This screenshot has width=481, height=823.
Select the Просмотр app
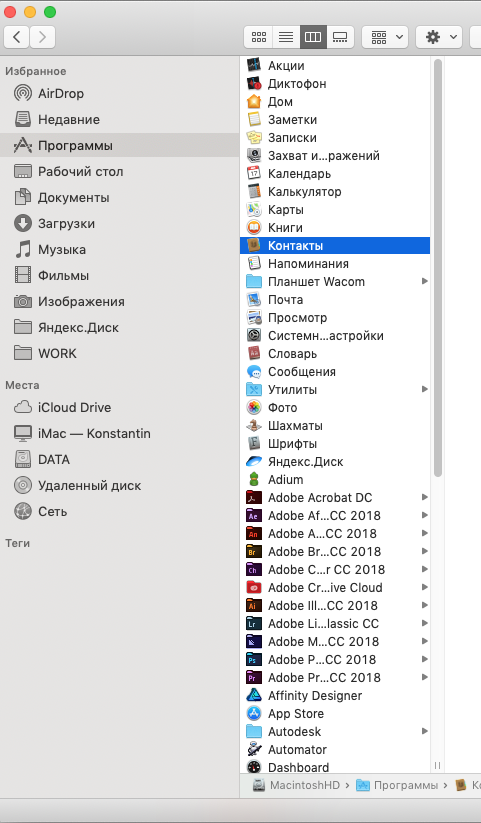click(x=335, y=318)
